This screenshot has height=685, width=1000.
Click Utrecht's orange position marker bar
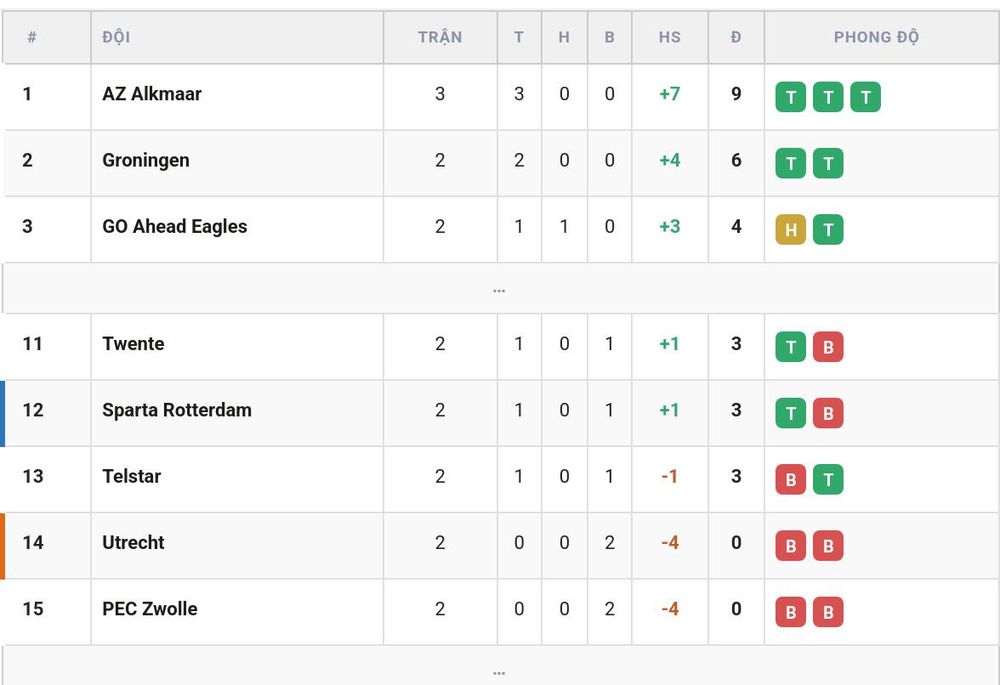coord(3,546)
